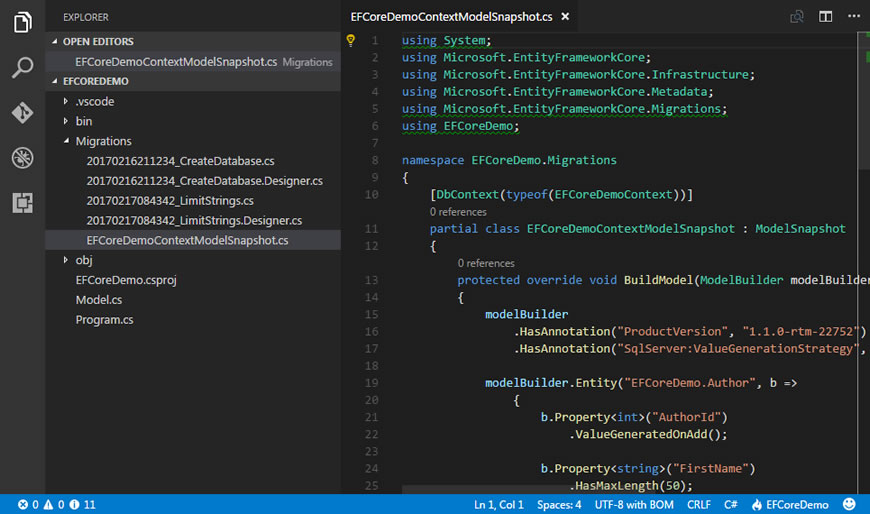Image resolution: width=870 pixels, height=514 pixels.
Task: Click the smiley feedback icon
Action: [849, 505]
